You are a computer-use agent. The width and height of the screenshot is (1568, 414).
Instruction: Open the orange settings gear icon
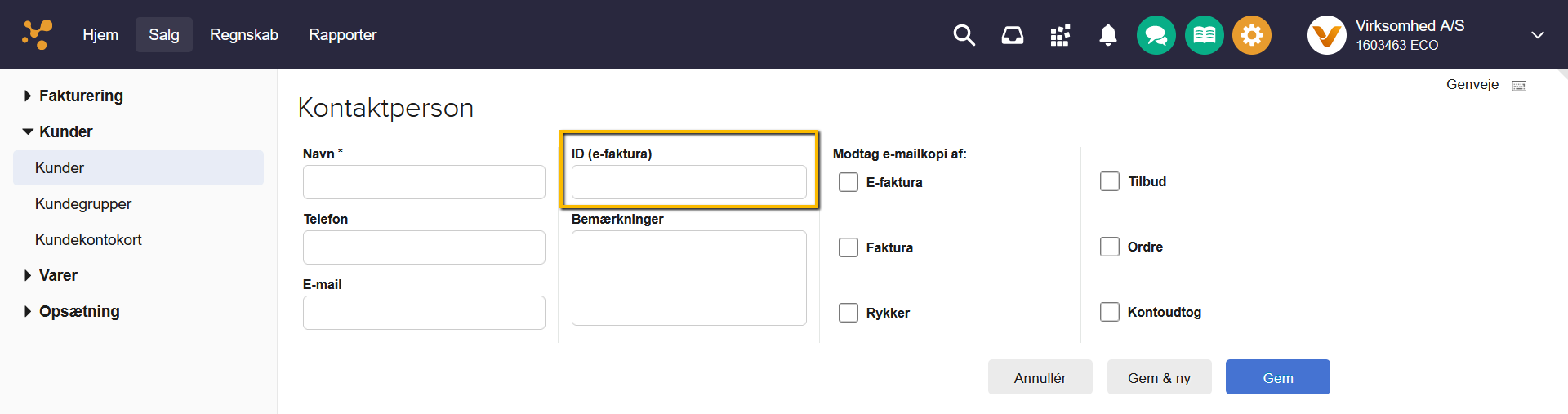pos(1251,35)
